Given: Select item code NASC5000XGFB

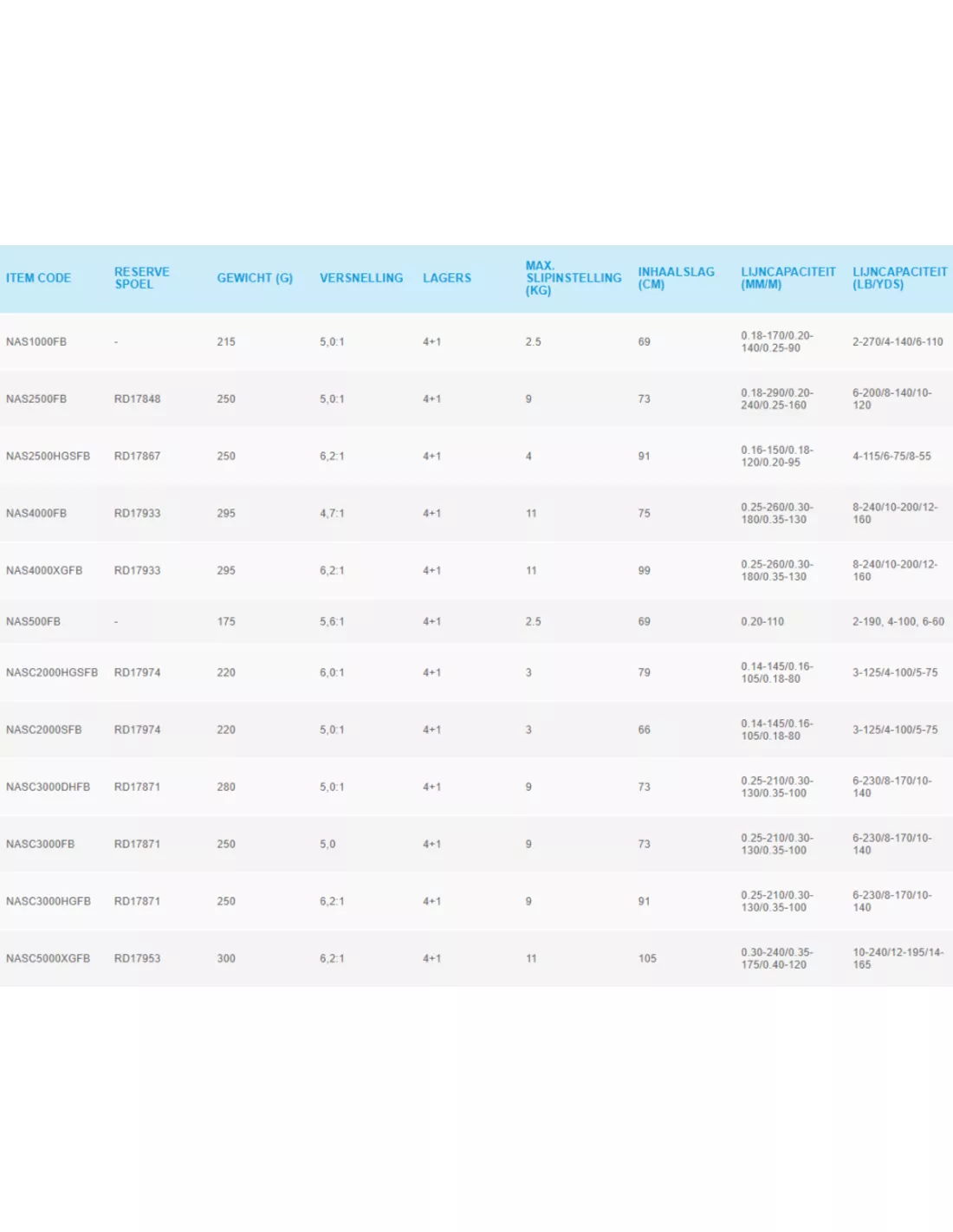Looking at the screenshot, I should (x=48, y=959).
